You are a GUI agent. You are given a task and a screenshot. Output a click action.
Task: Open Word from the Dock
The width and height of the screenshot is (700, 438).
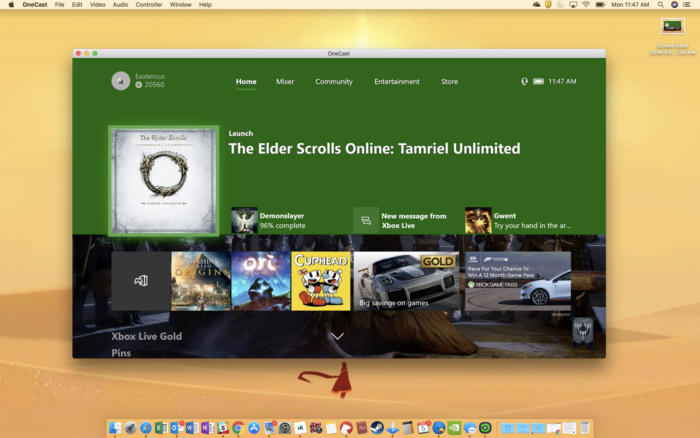pos(192,428)
